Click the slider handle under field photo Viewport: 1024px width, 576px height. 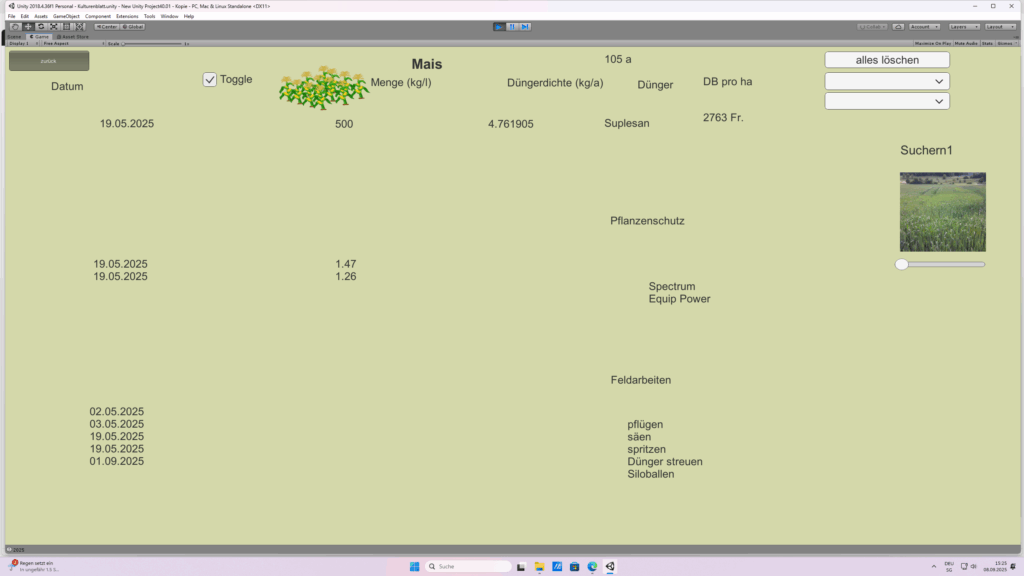click(902, 264)
